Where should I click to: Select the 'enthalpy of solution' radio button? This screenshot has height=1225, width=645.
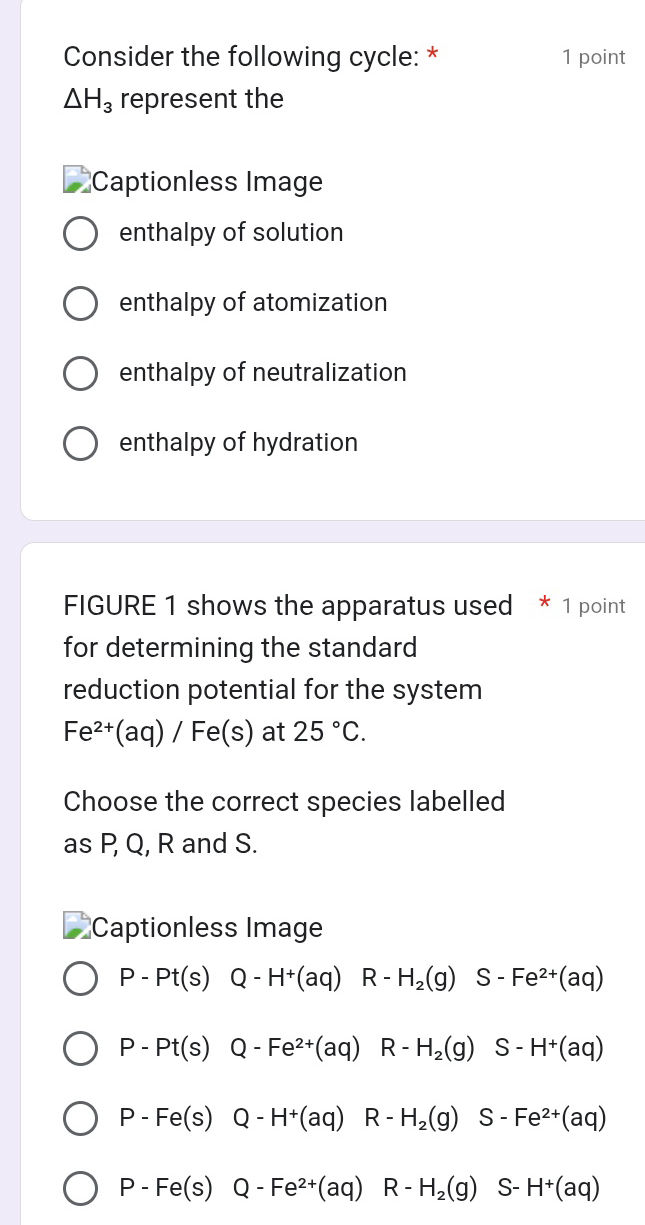click(80, 233)
